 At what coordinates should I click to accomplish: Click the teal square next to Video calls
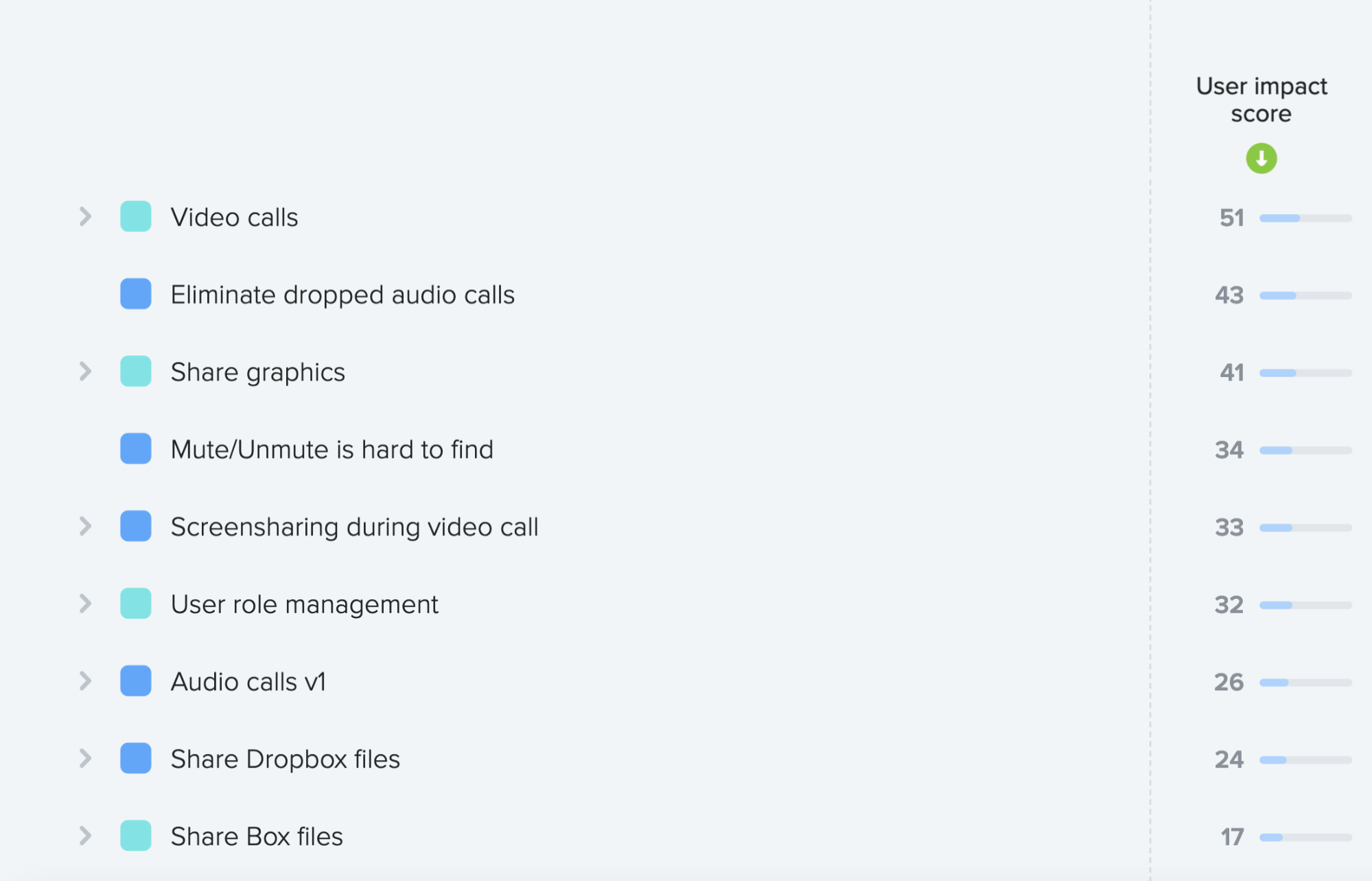click(136, 216)
